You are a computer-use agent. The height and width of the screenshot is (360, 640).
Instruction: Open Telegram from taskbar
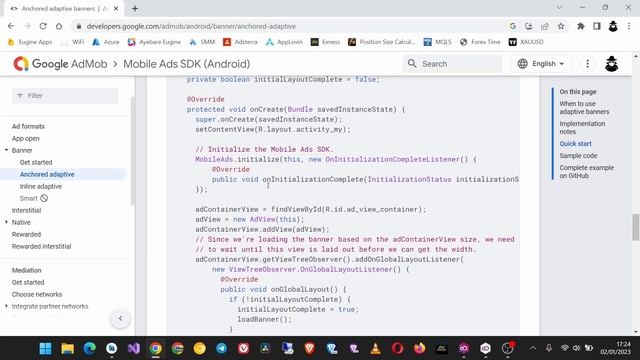coord(222,348)
